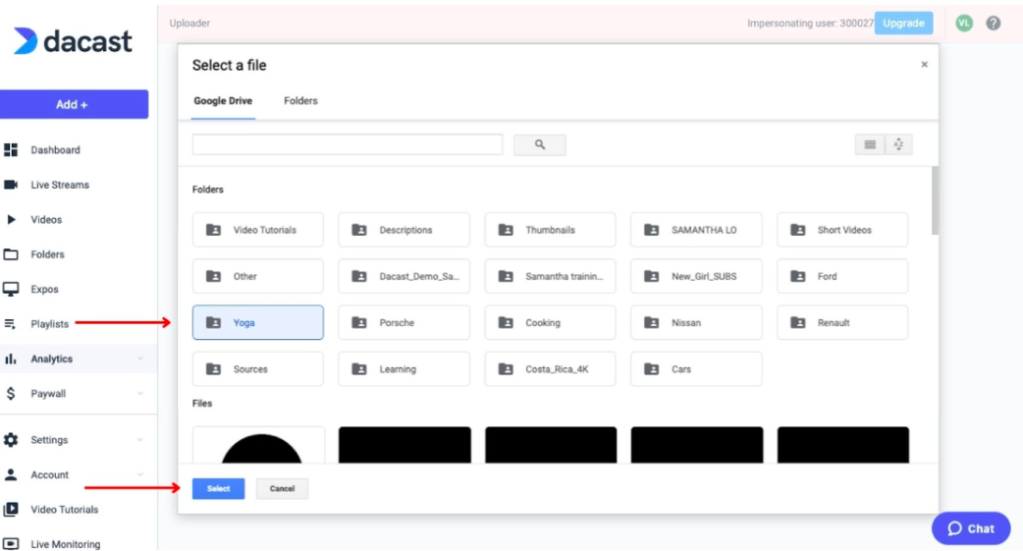This screenshot has height=551, width=1023.
Task: Switch to the Folders tab
Action: coord(301,101)
